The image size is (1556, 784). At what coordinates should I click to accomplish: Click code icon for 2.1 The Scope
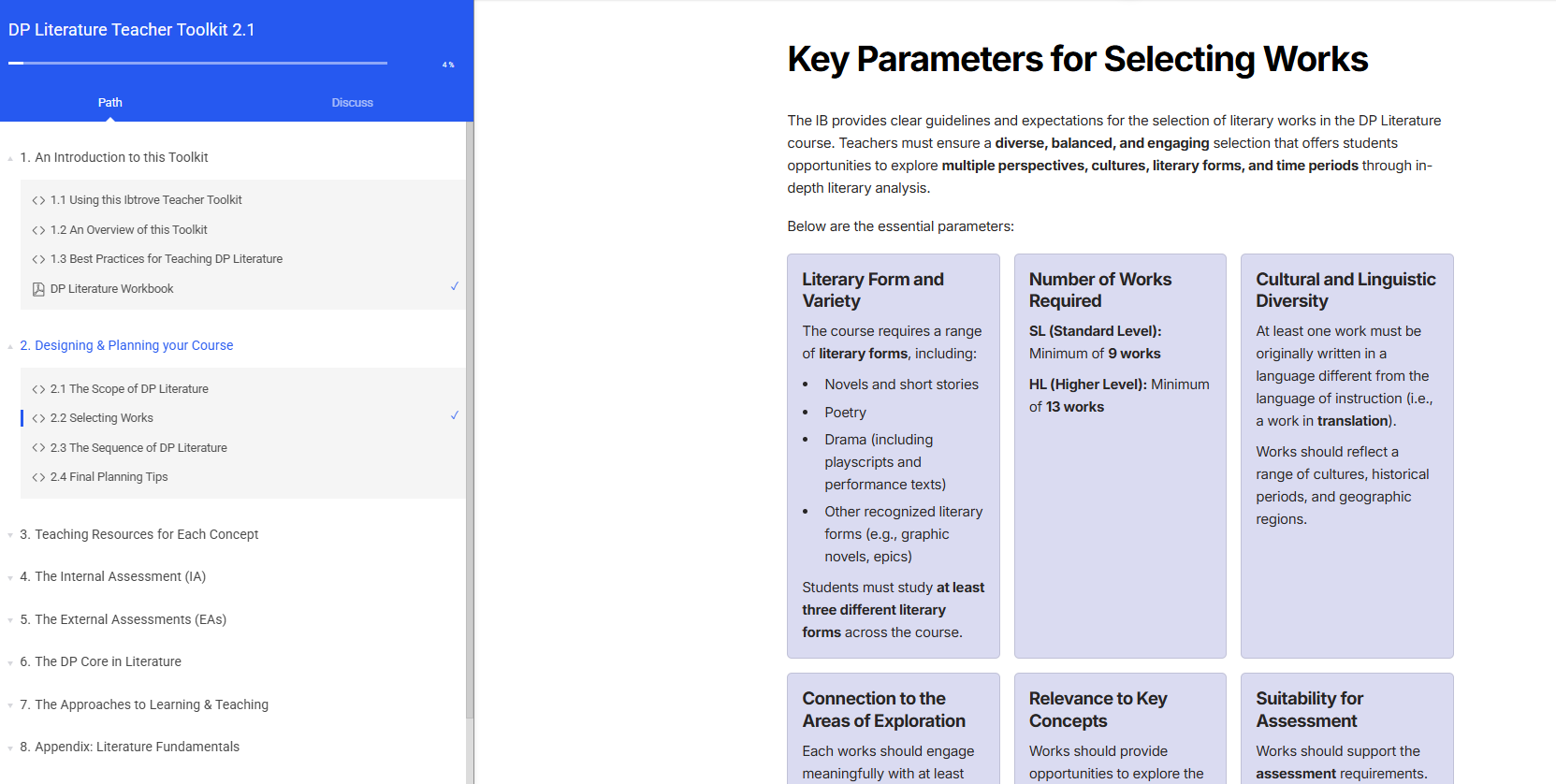[x=38, y=389]
